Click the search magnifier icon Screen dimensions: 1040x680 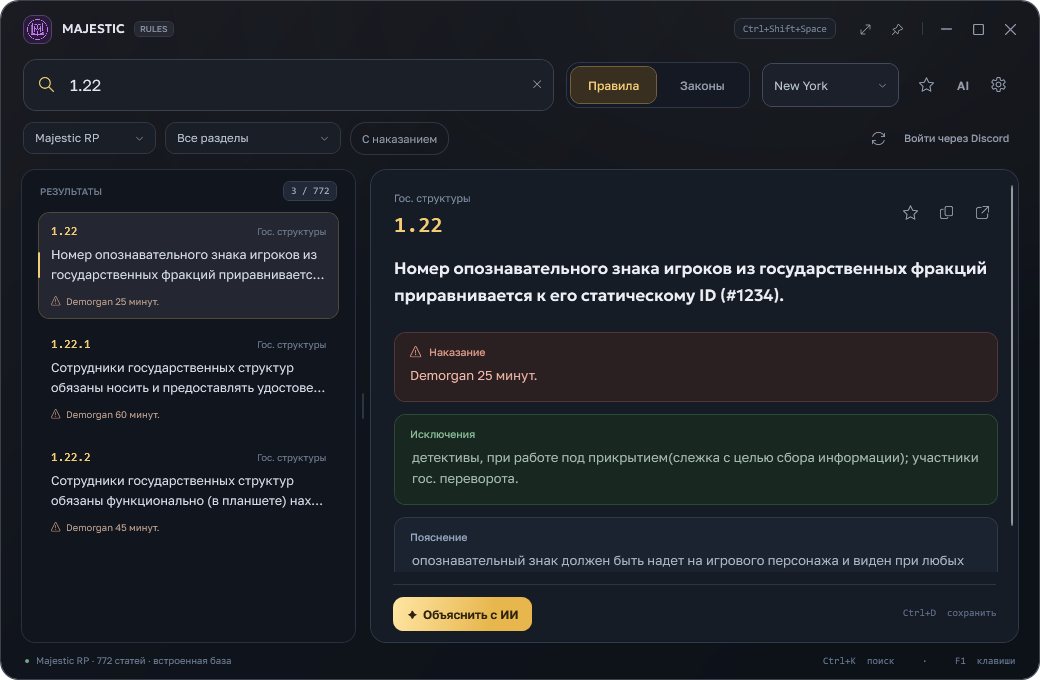tap(46, 85)
